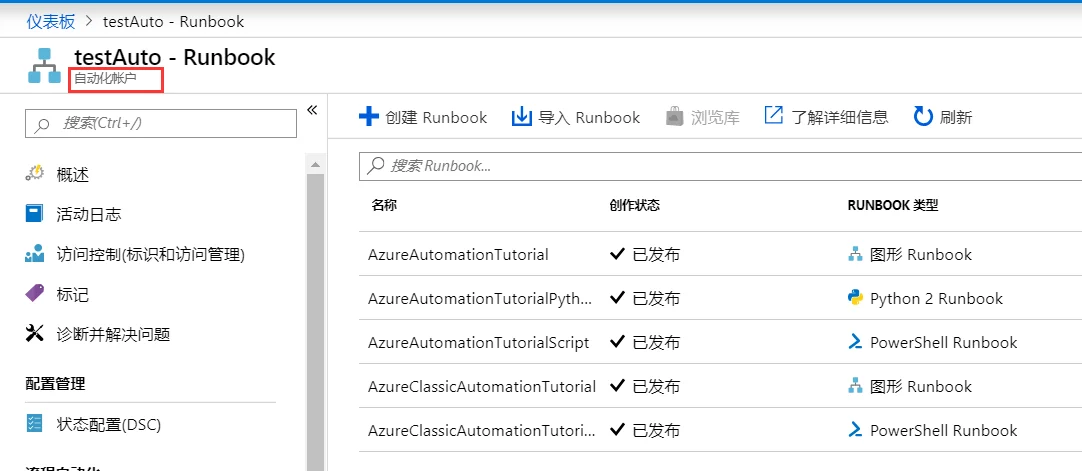Screen dimensions: 1082x471
Task: Click the sidebar scrollbar up arrow
Action: point(315,164)
